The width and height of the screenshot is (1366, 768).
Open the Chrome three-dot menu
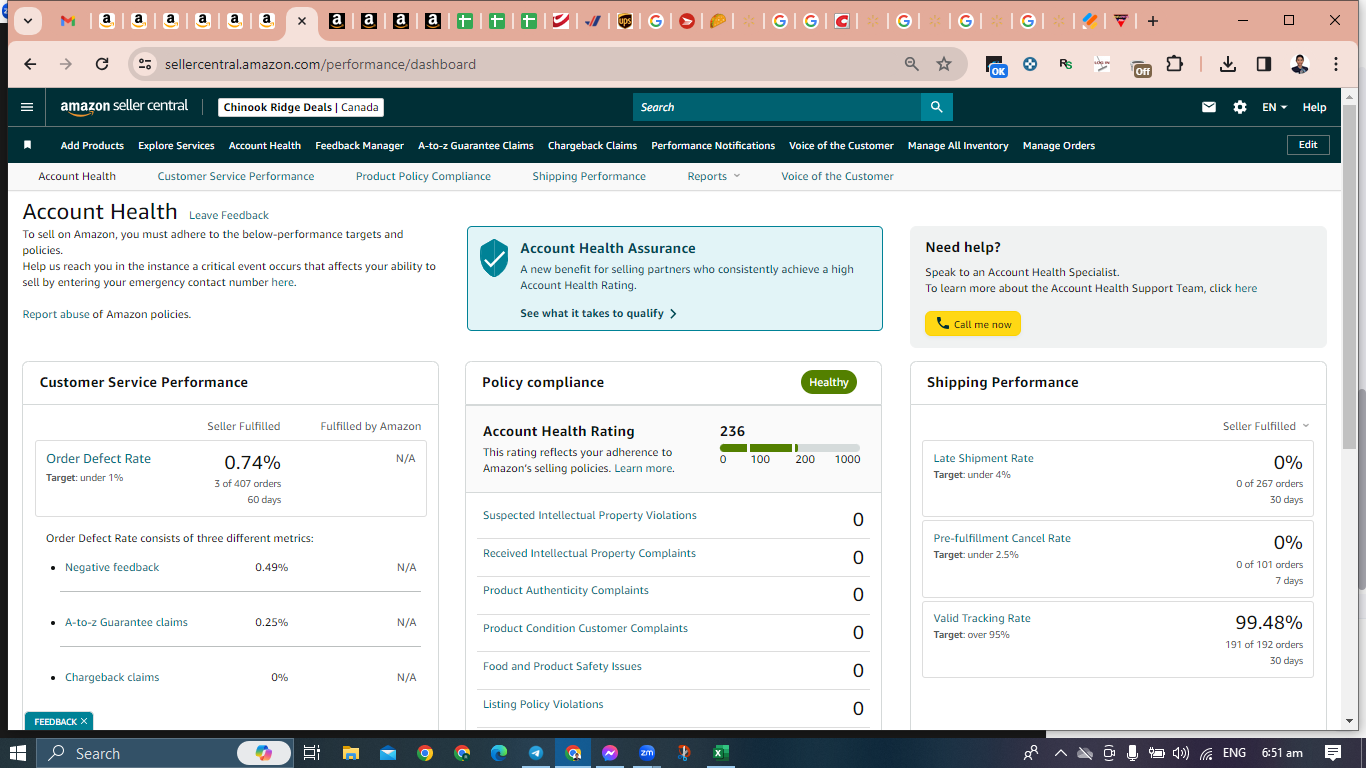click(x=1336, y=64)
